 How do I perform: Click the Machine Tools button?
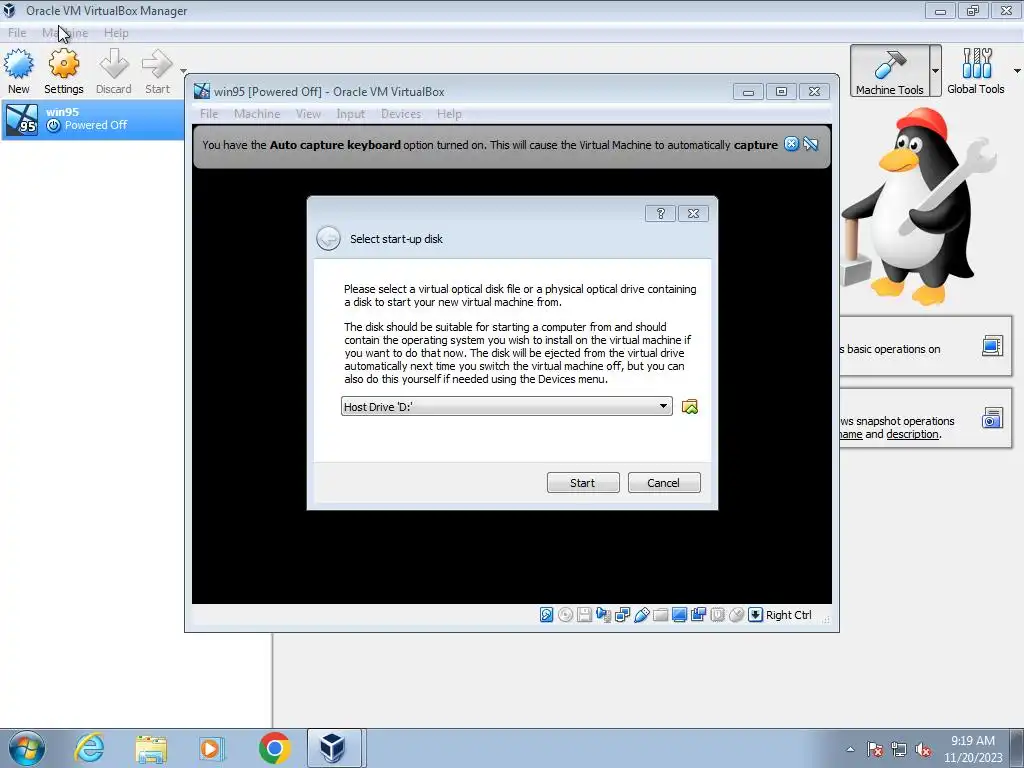pyautogui.click(x=889, y=71)
